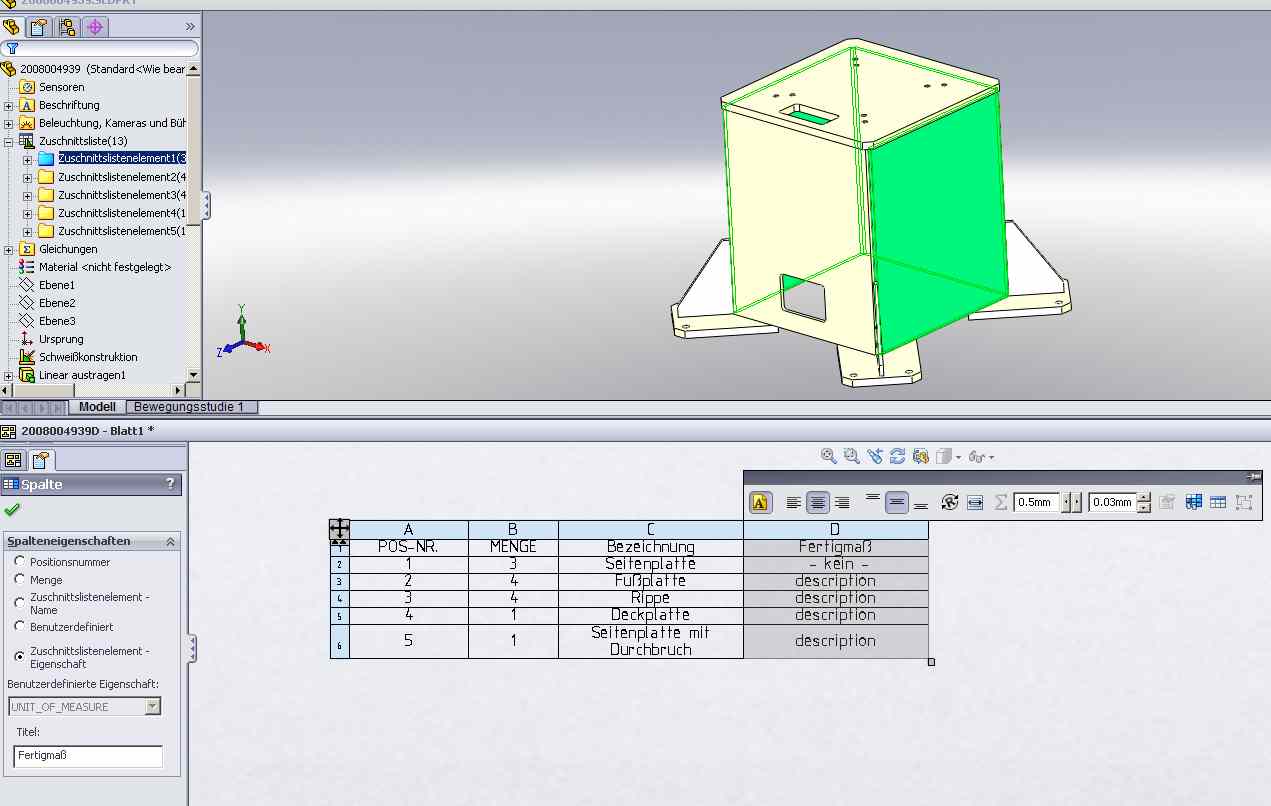
Task: Select the Ursprung origin item
Action: pos(61,339)
